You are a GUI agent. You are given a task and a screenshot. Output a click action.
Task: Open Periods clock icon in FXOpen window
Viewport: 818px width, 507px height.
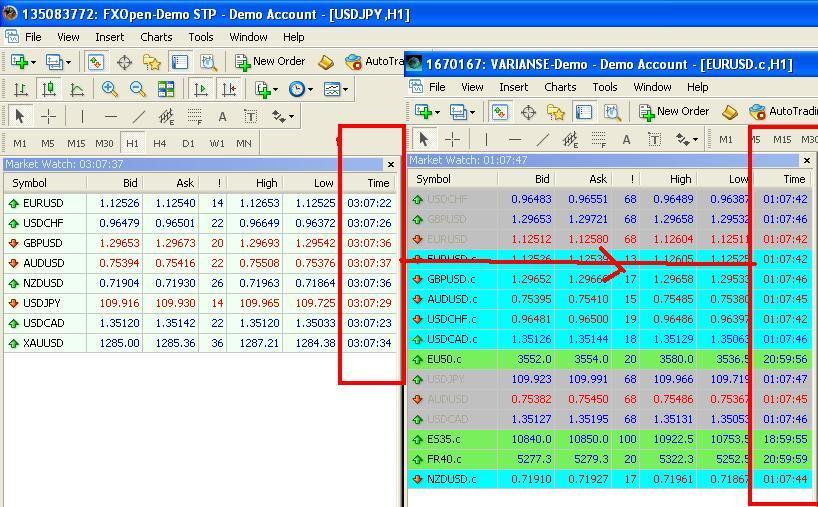click(x=296, y=89)
